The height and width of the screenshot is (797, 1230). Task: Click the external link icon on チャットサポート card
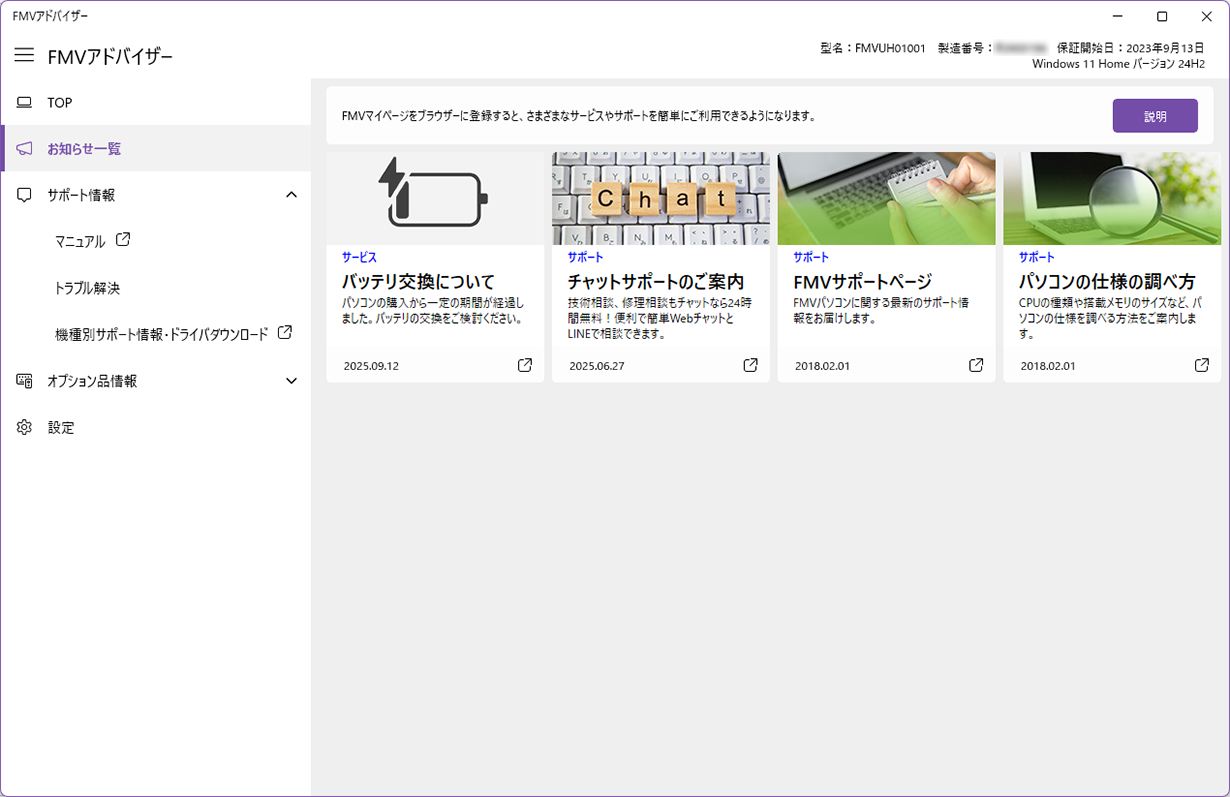pos(750,365)
